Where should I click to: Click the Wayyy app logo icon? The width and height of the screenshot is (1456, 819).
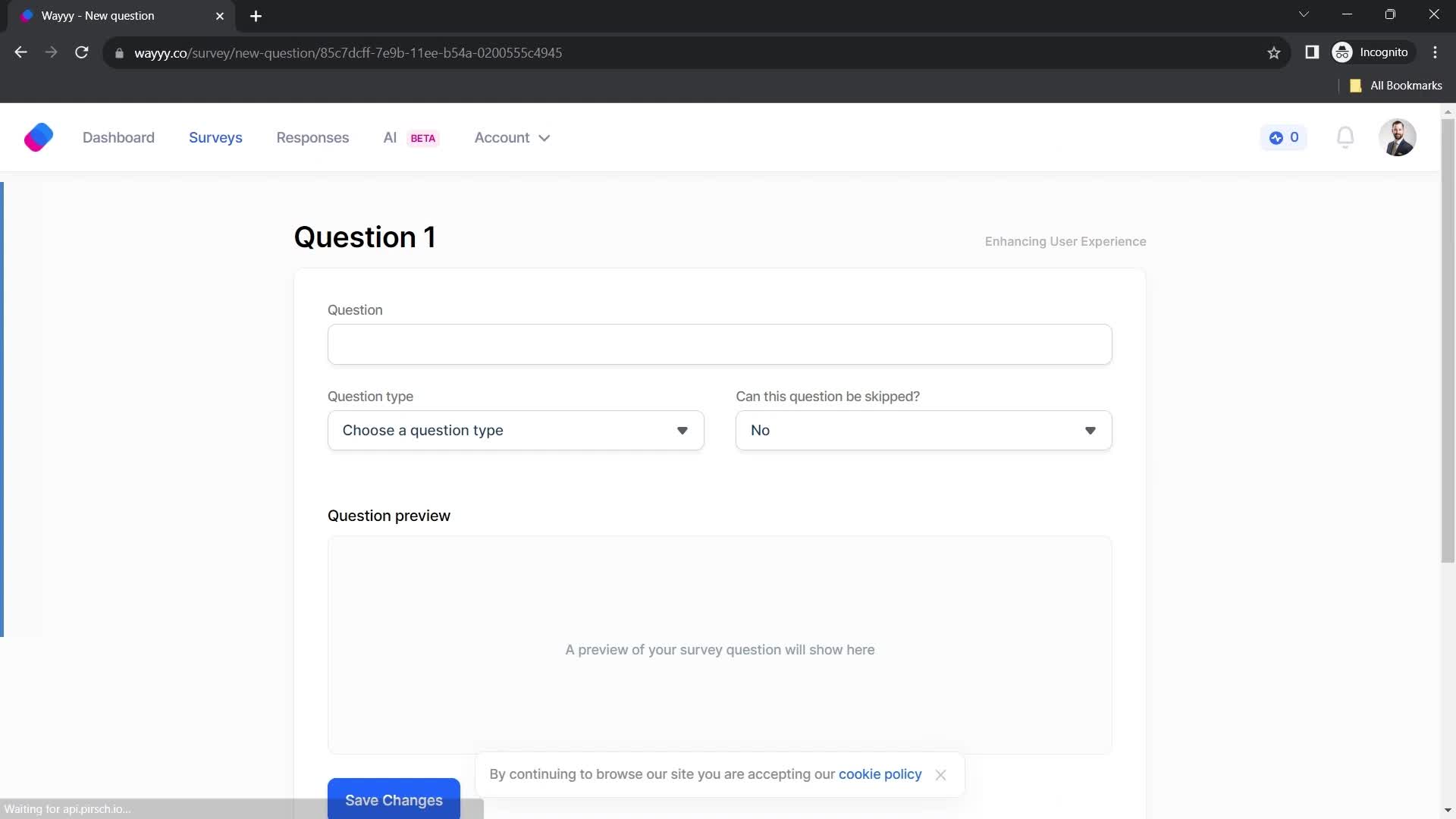pos(38,137)
